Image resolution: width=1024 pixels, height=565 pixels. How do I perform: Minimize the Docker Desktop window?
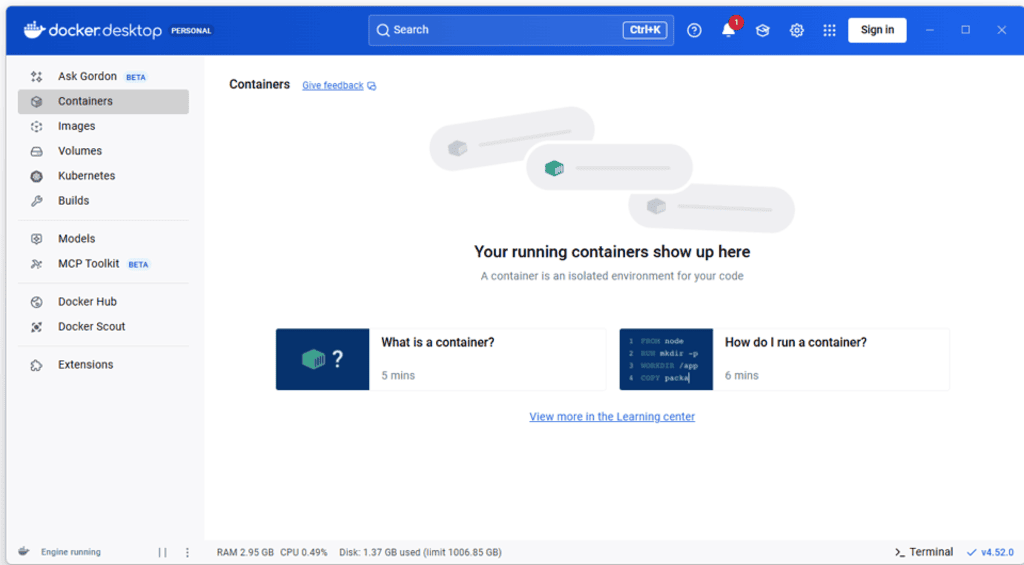pyautogui.click(x=930, y=30)
